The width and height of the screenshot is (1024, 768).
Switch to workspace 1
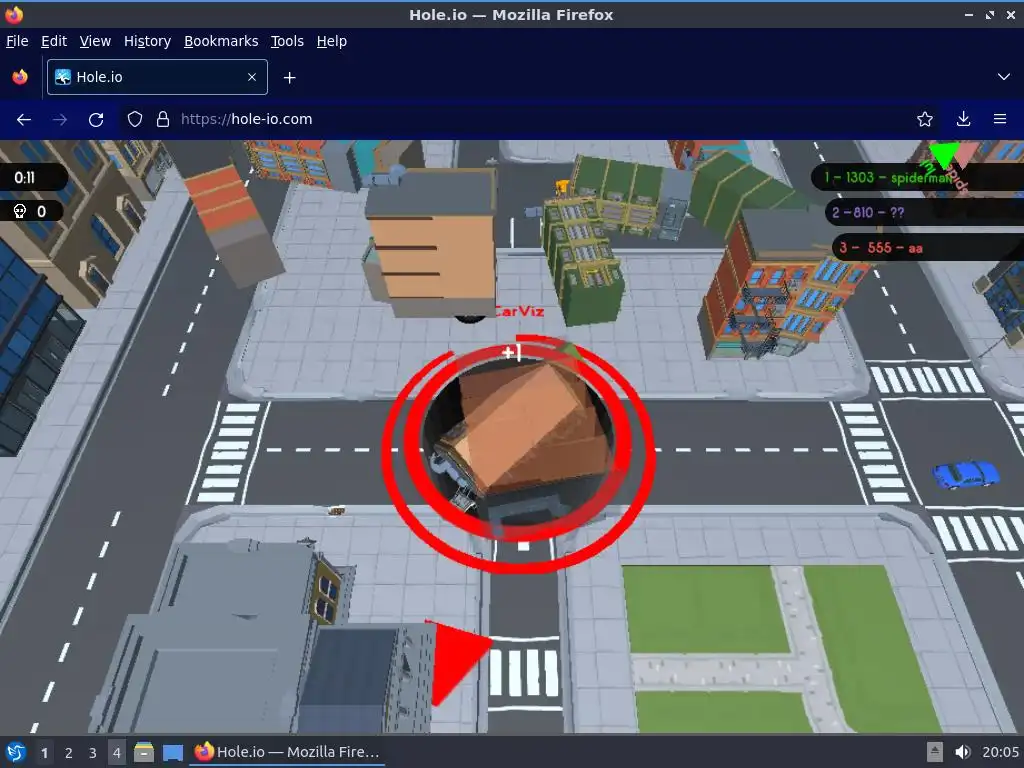[x=44, y=753]
